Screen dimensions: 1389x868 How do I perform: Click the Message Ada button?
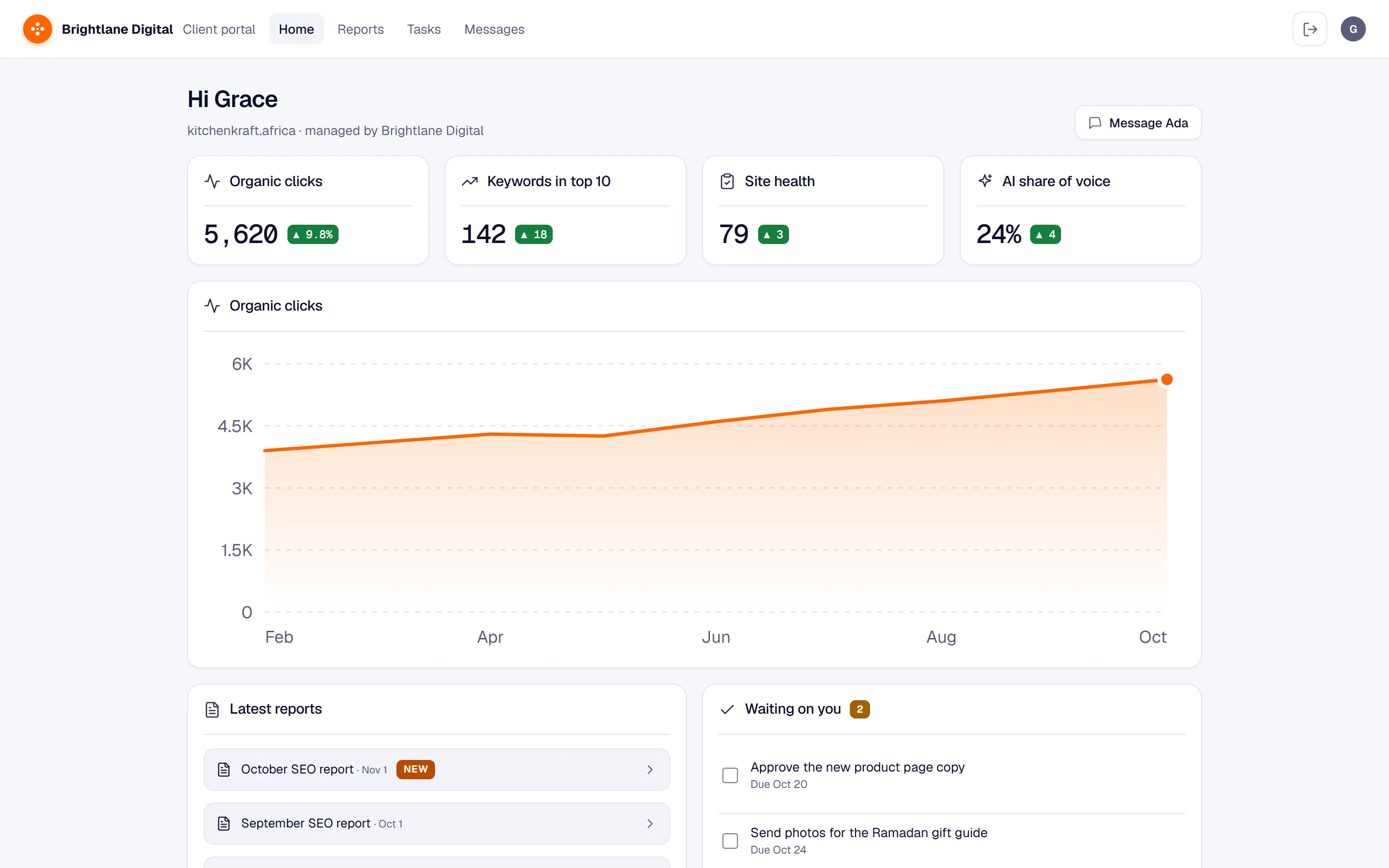click(x=1138, y=123)
